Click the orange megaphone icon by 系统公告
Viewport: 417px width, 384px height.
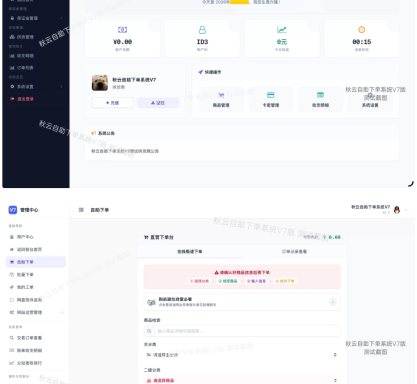point(94,133)
